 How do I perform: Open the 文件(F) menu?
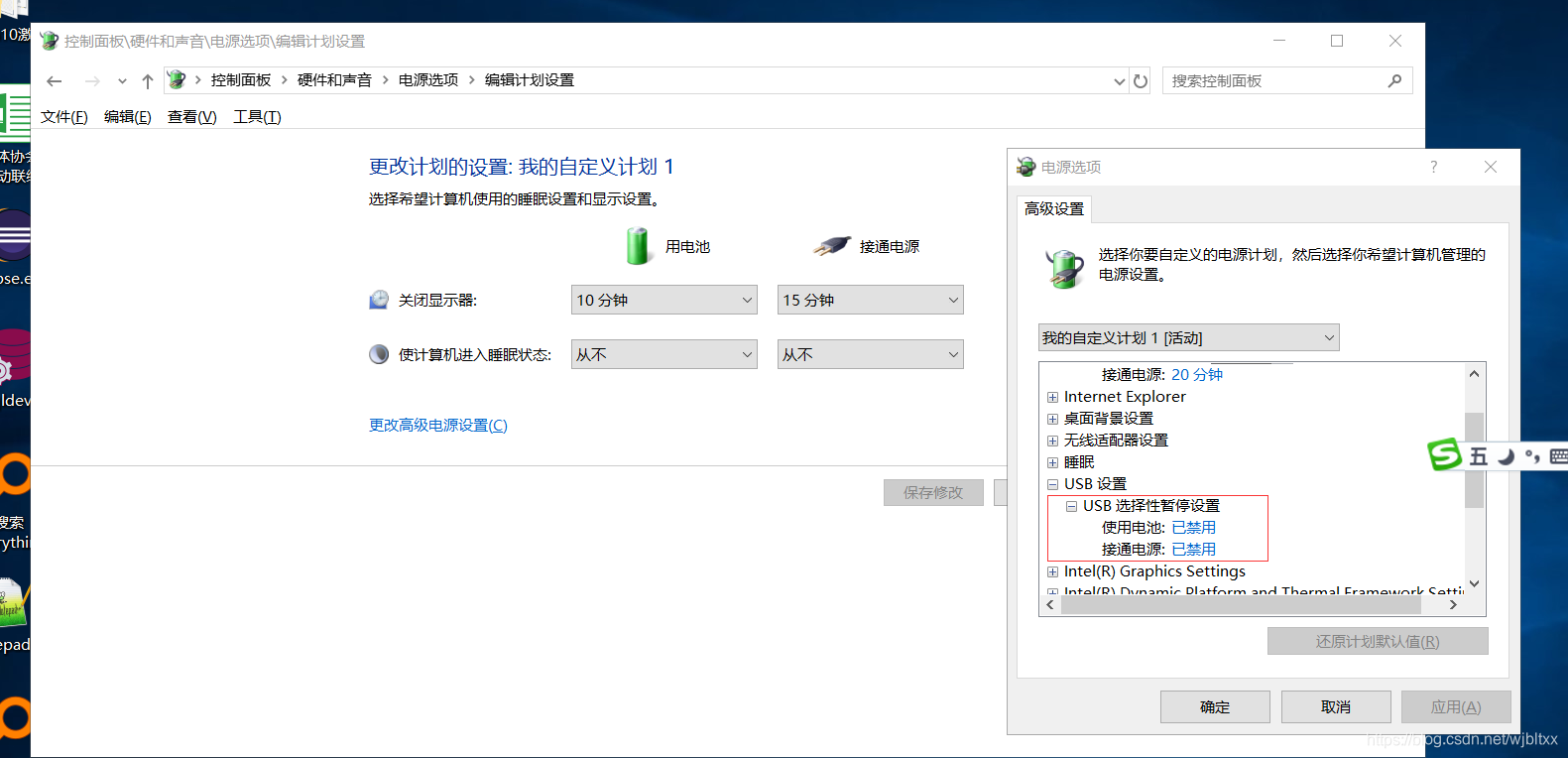64,117
